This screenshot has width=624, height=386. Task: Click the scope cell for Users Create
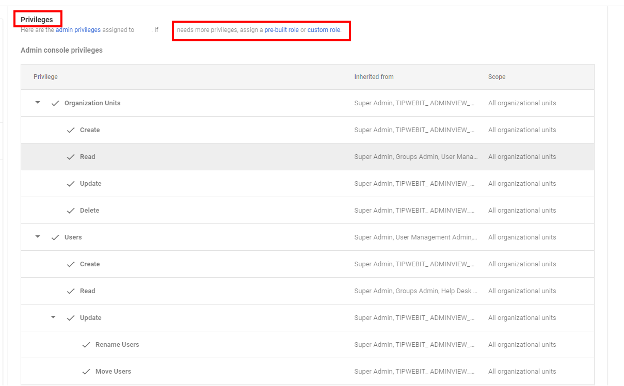522,264
